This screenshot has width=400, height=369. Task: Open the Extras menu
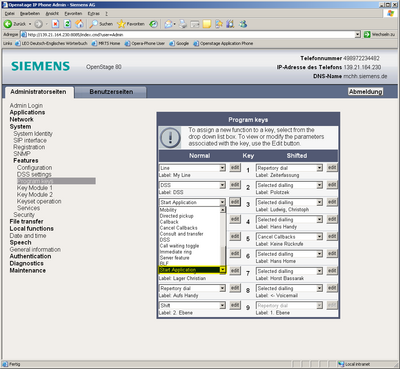[93, 14]
